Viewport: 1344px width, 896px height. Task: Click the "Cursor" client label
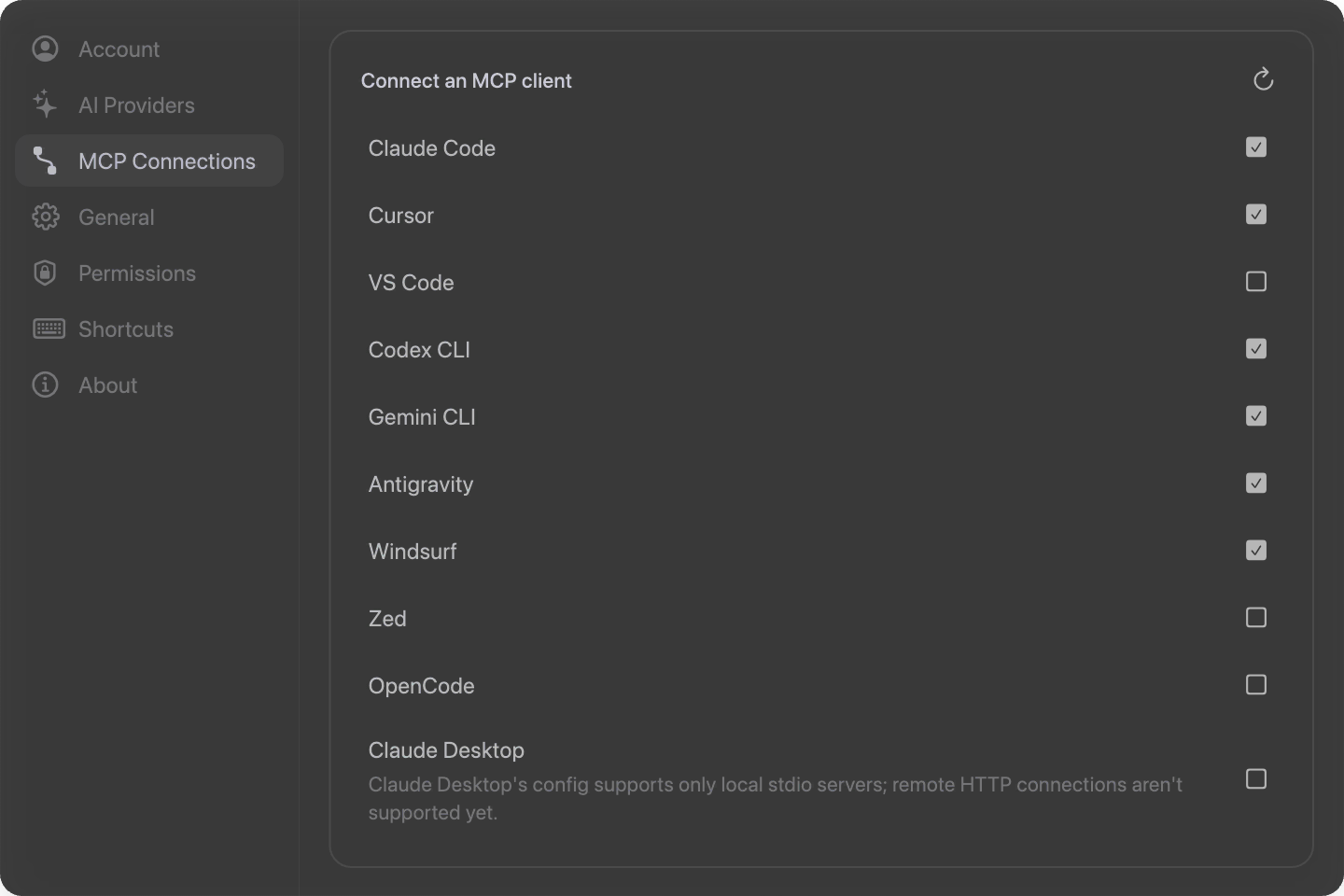401,216
